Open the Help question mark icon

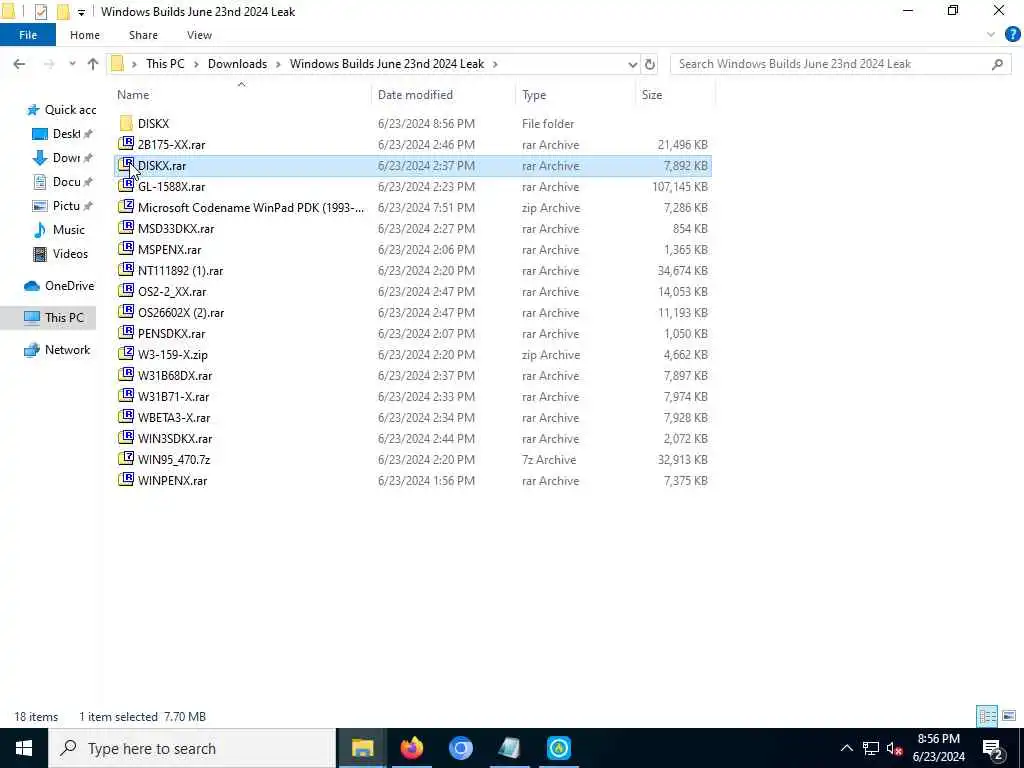(1012, 35)
